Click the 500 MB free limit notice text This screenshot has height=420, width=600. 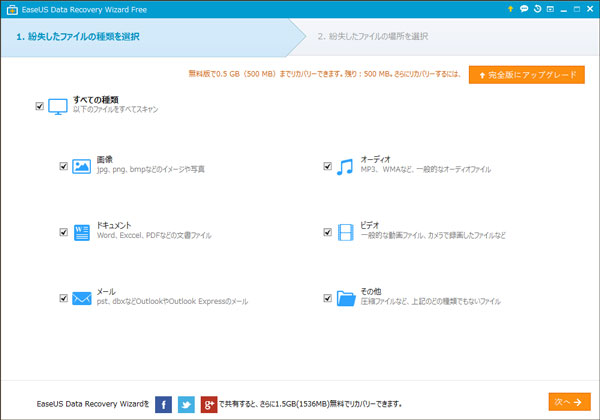coord(324,74)
